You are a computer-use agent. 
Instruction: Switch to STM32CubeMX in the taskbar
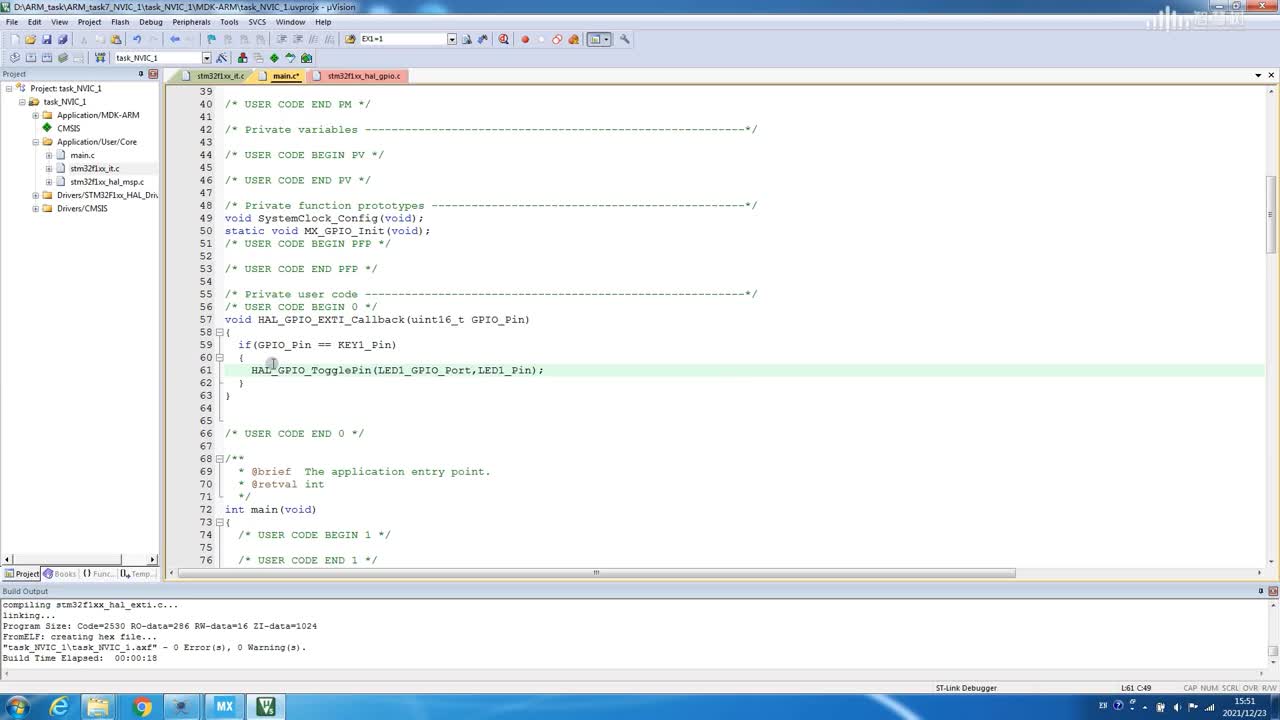click(224, 707)
